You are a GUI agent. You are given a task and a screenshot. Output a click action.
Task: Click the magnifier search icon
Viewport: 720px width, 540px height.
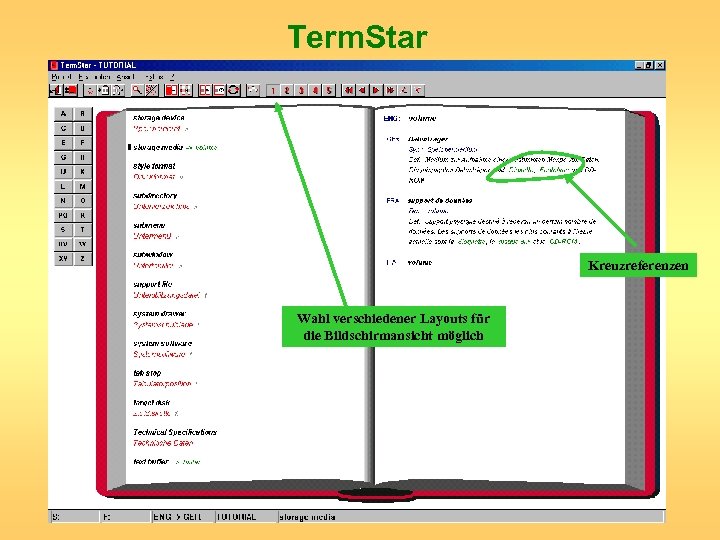(137, 90)
